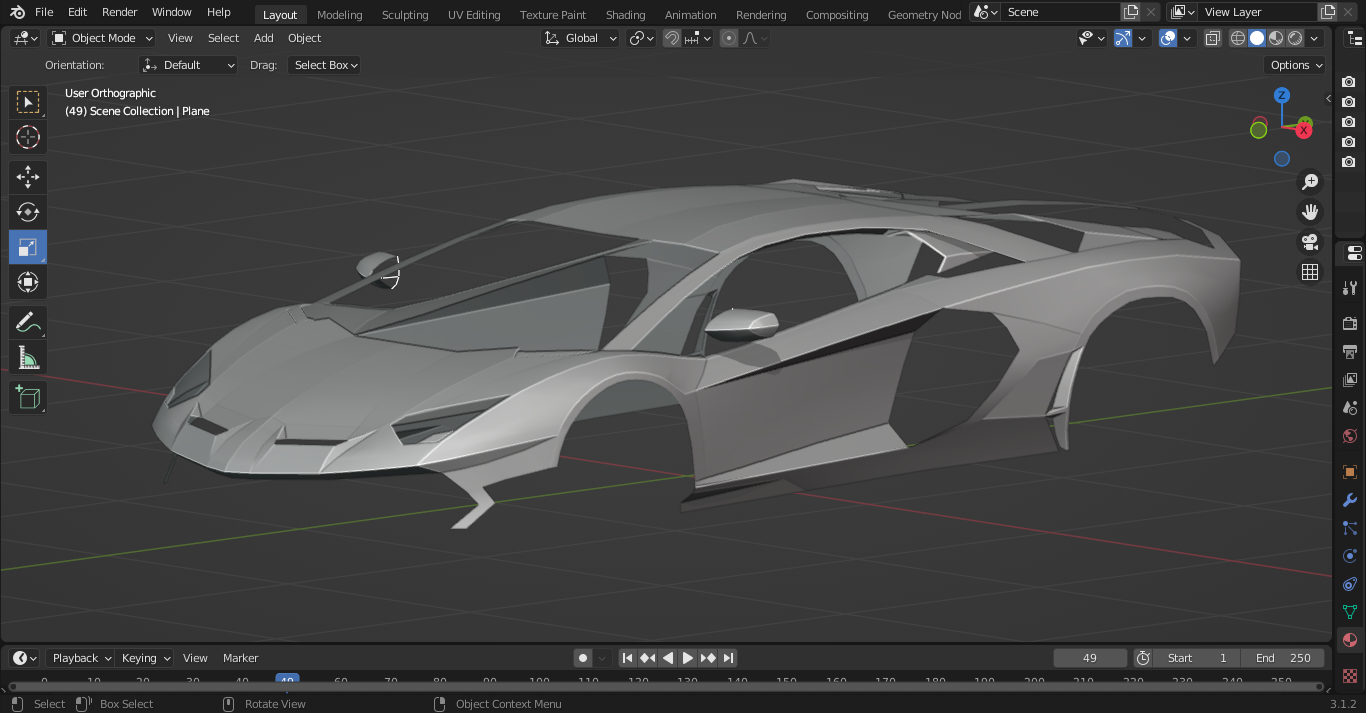The image size is (1366, 713).
Task: Switch viewport shading to Solid
Action: (1257, 38)
